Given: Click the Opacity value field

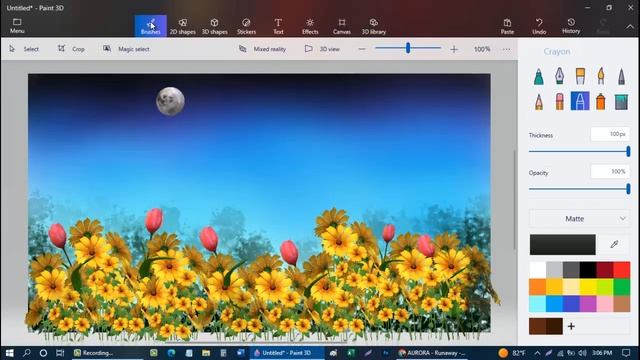Looking at the screenshot, I should (x=610, y=171).
